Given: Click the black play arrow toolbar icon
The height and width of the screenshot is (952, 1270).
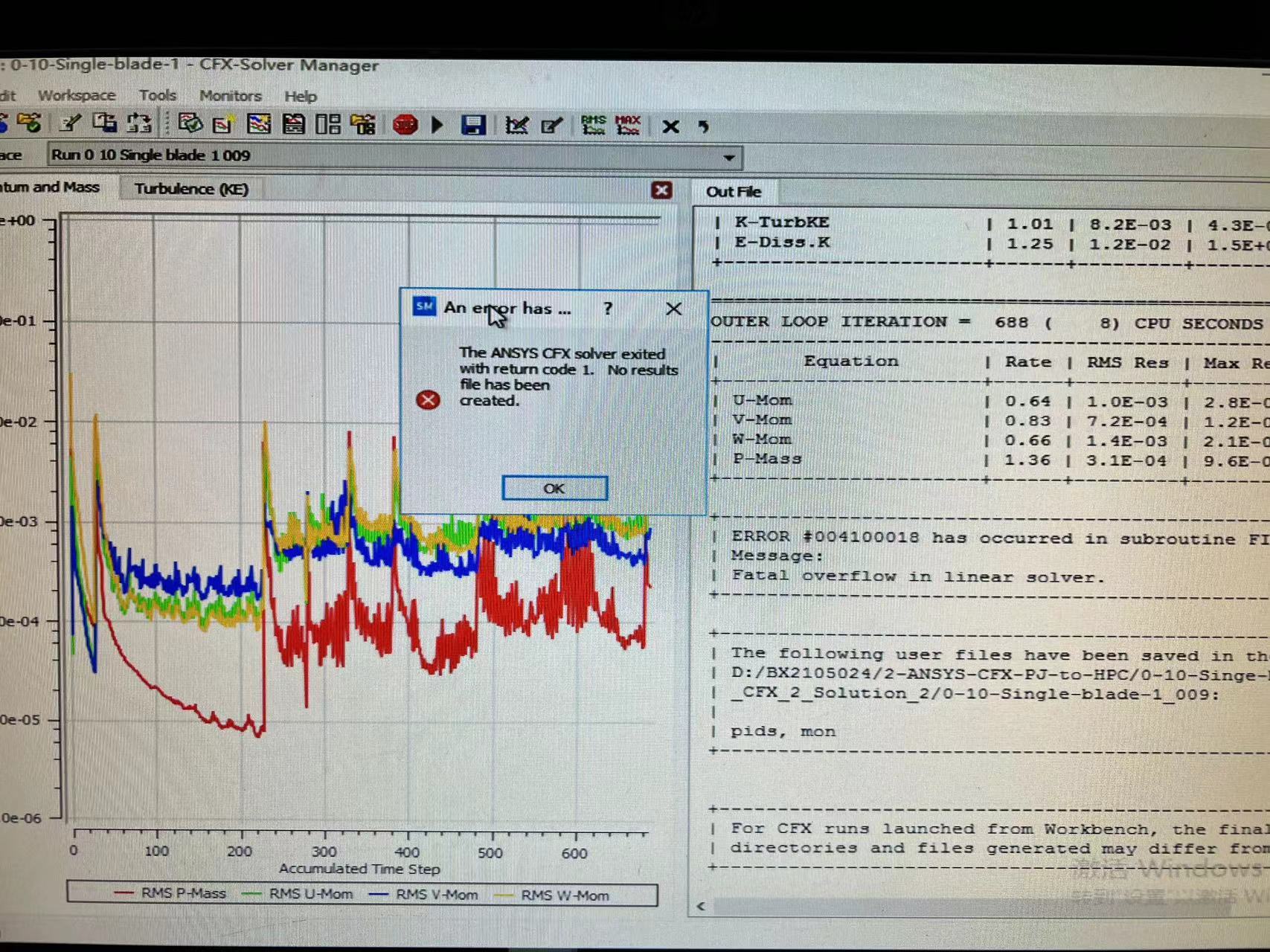Looking at the screenshot, I should pyautogui.click(x=437, y=125).
